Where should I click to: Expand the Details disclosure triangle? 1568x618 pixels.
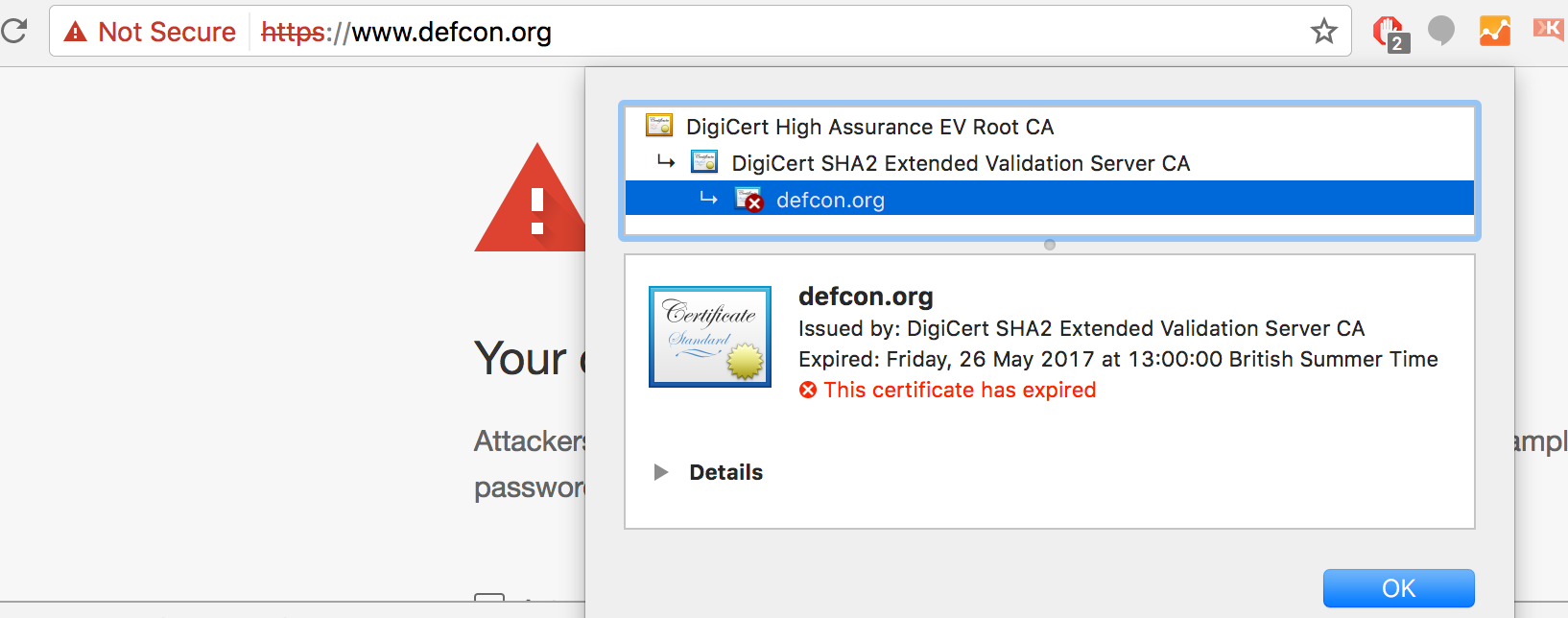660,471
